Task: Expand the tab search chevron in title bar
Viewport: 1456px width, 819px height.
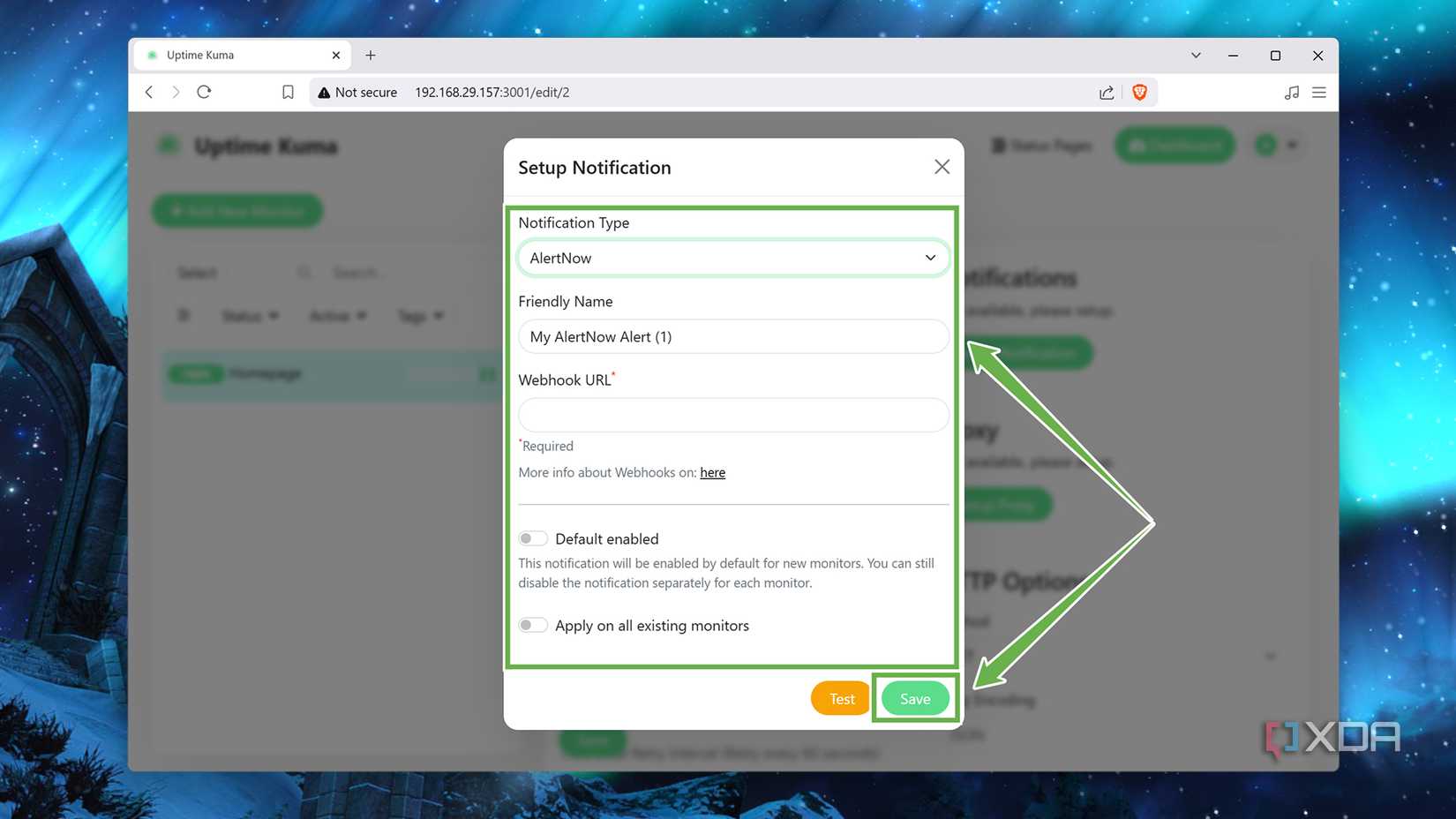Action: click(1196, 55)
